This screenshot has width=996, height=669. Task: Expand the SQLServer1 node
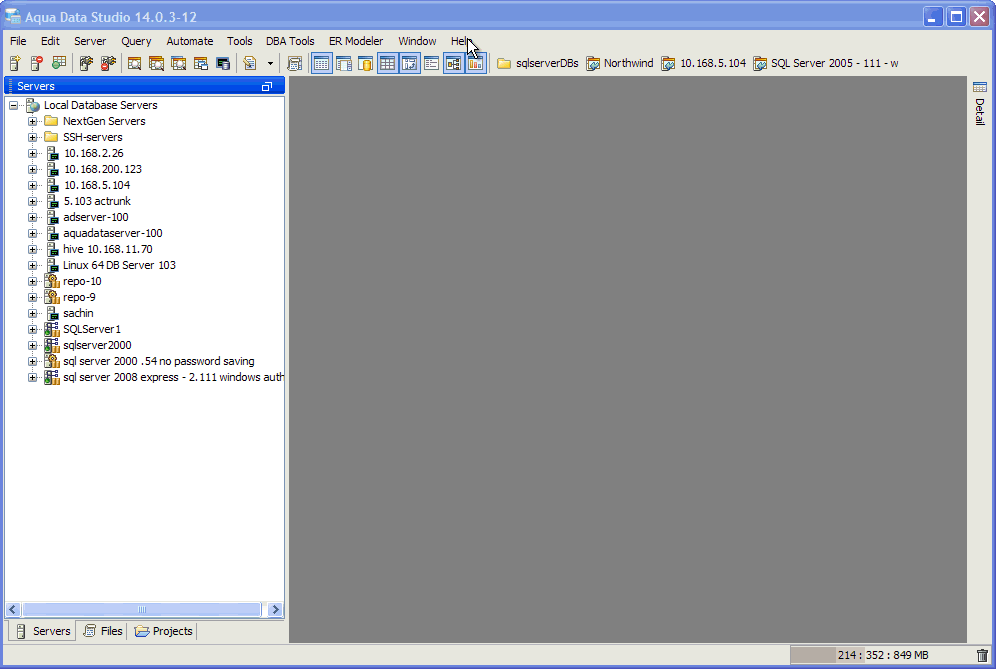[32, 329]
